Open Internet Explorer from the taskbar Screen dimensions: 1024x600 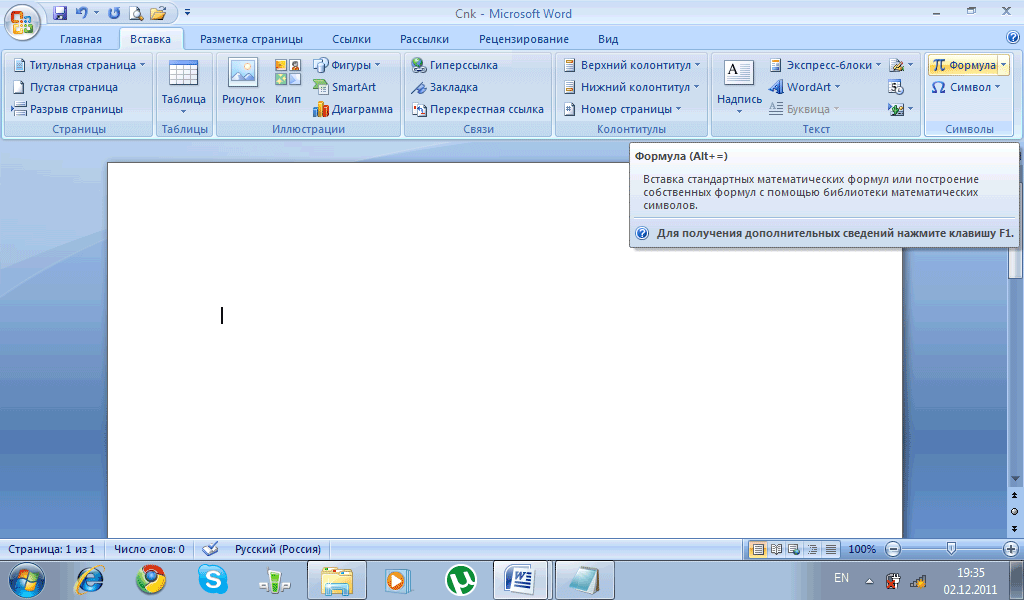89,580
